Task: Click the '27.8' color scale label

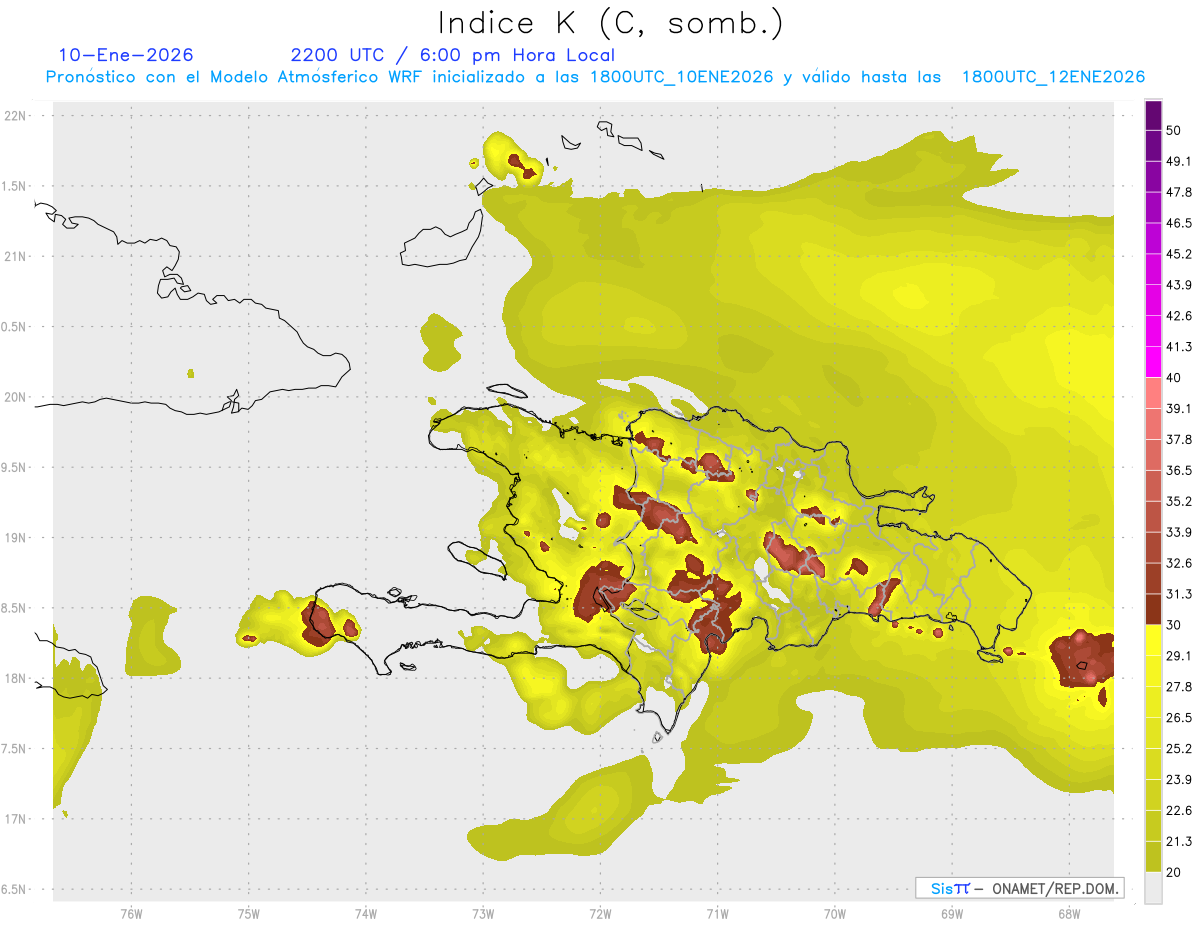Action: pyautogui.click(x=1179, y=686)
